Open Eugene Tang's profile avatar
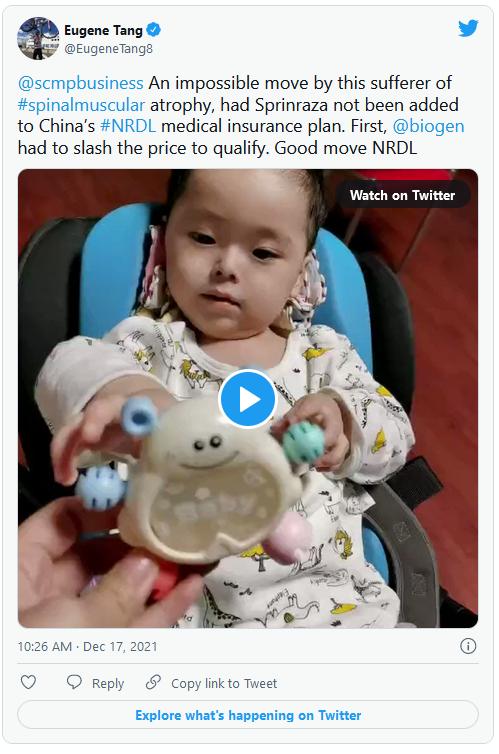Image resolution: width=499 pixels, height=754 pixels. pos(38,38)
